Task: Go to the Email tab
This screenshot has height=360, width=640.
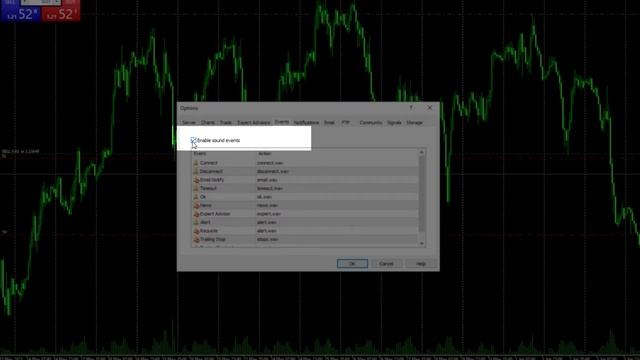Action: (x=329, y=122)
